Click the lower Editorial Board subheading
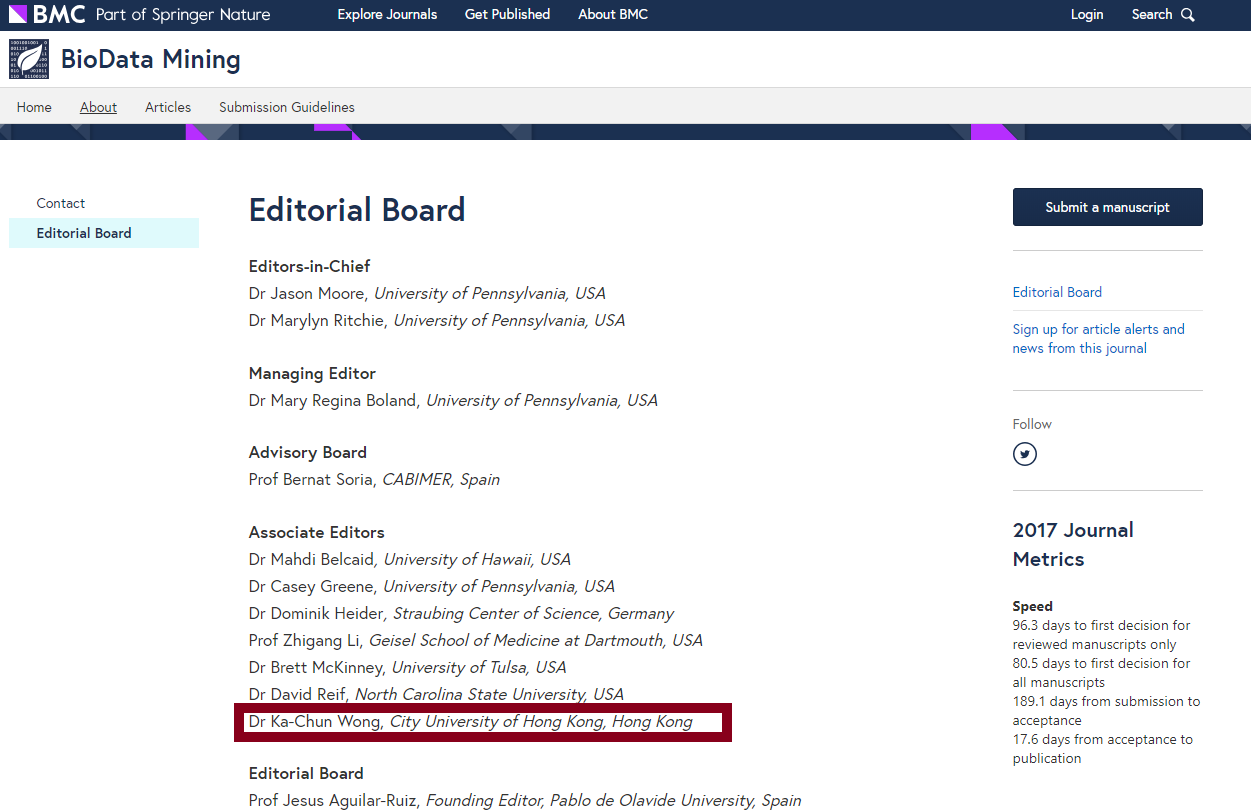 pos(306,773)
